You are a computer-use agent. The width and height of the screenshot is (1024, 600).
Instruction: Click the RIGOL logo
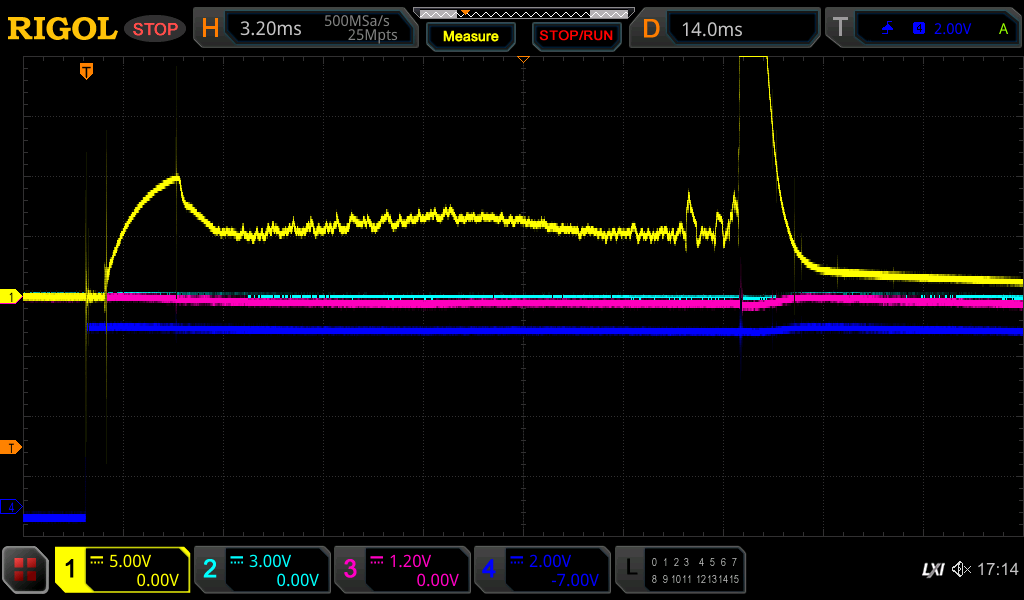pyautogui.click(x=62, y=28)
